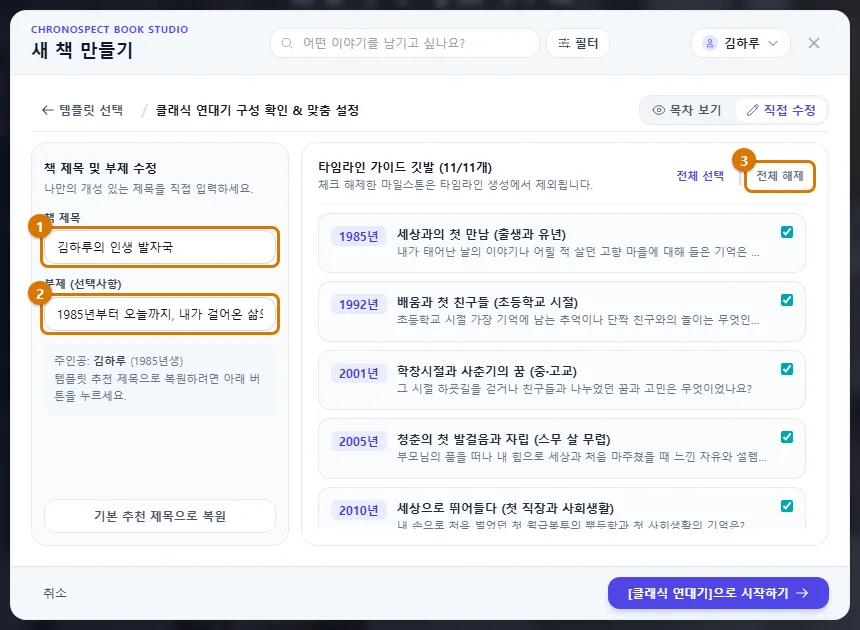Click [클래식 연대기]으로 시작하기 button
Screen dimensions: 860x630
pyautogui.click(x=718, y=593)
